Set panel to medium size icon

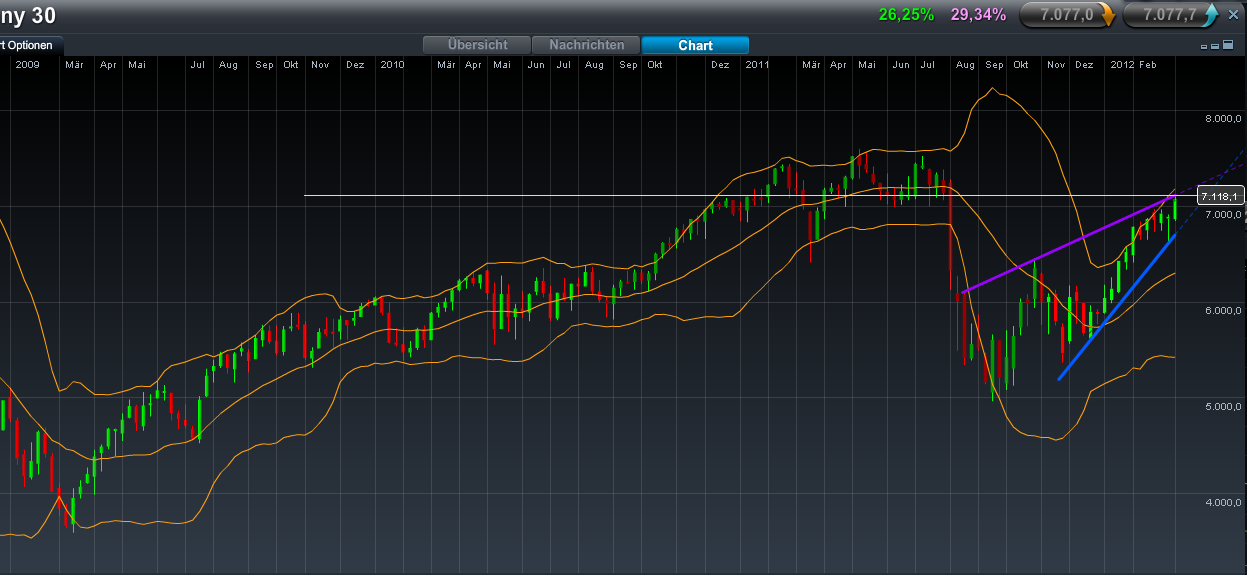coord(1215,46)
